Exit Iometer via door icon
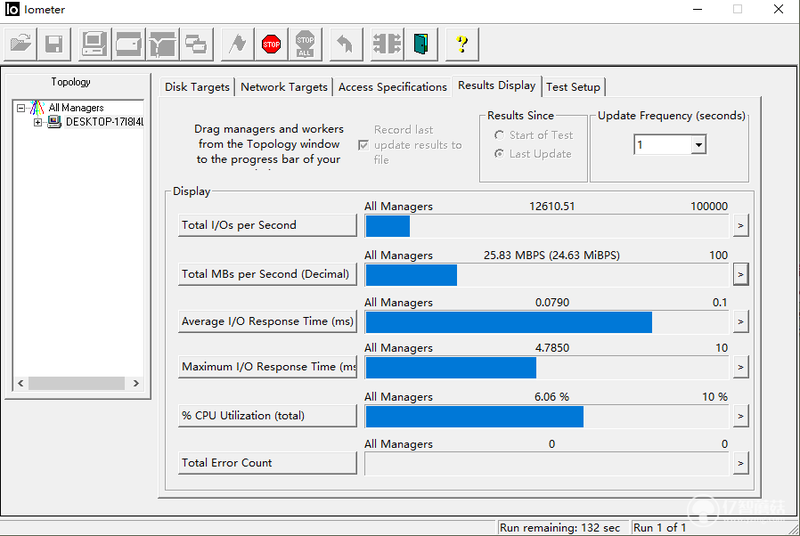Screen dimensions: 800x536 pos(421,44)
